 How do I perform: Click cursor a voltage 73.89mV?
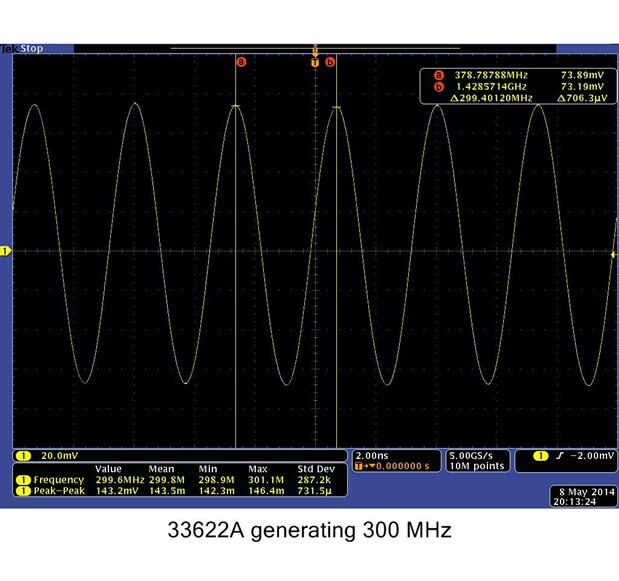(582, 75)
